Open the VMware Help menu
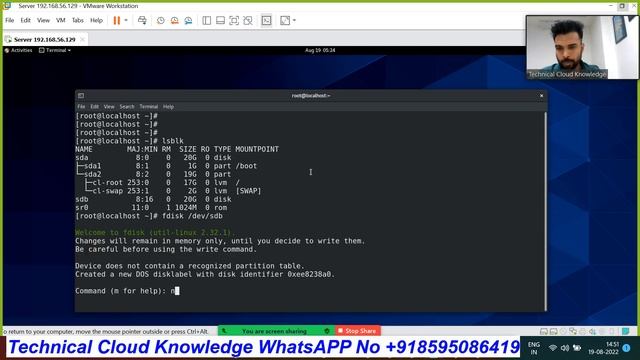 pyautogui.click(x=96, y=20)
